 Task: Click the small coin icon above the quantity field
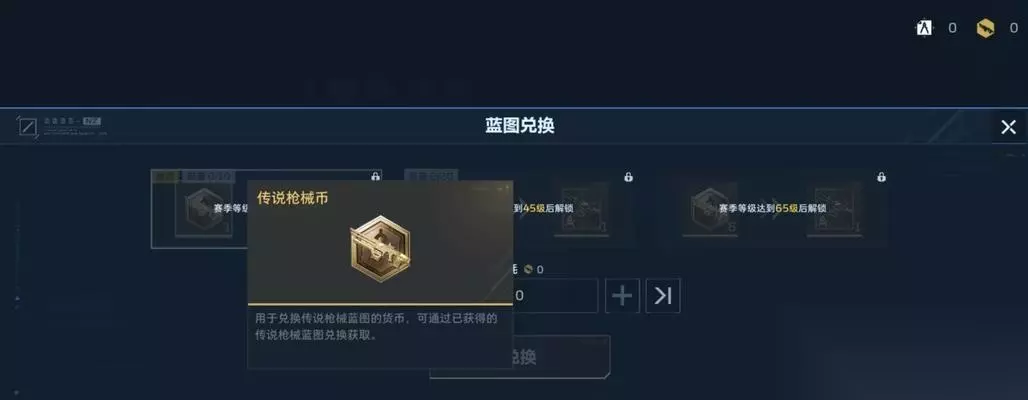pos(528,270)
